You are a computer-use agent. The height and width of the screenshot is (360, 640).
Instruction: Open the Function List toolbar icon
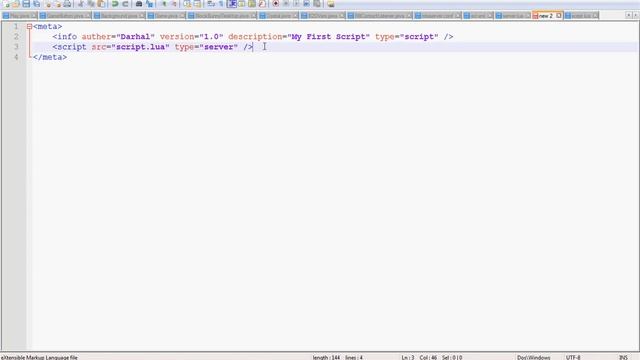[x=262, y=4]
